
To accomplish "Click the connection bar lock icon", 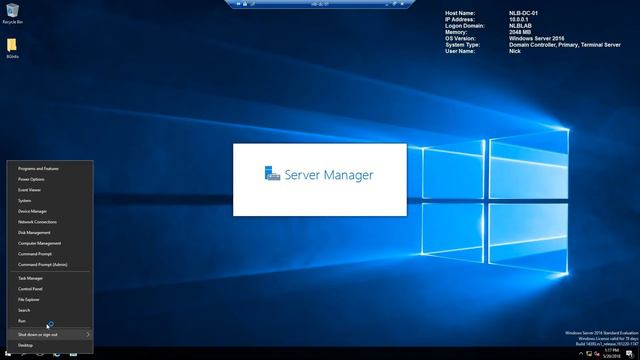I will coord(245,4).
